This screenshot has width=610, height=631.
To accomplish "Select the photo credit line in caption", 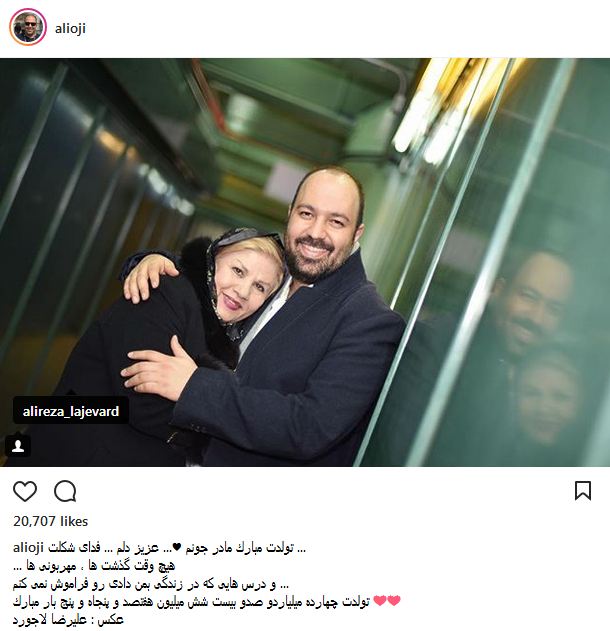I will 68,619.
